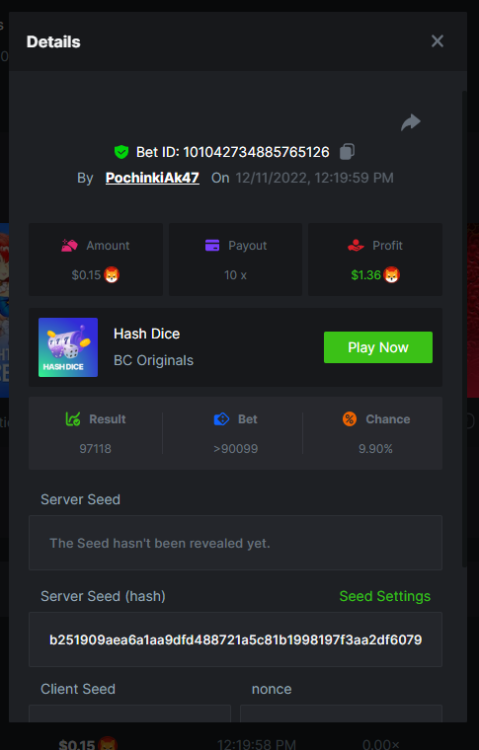Open Seed Settings link

385,596
